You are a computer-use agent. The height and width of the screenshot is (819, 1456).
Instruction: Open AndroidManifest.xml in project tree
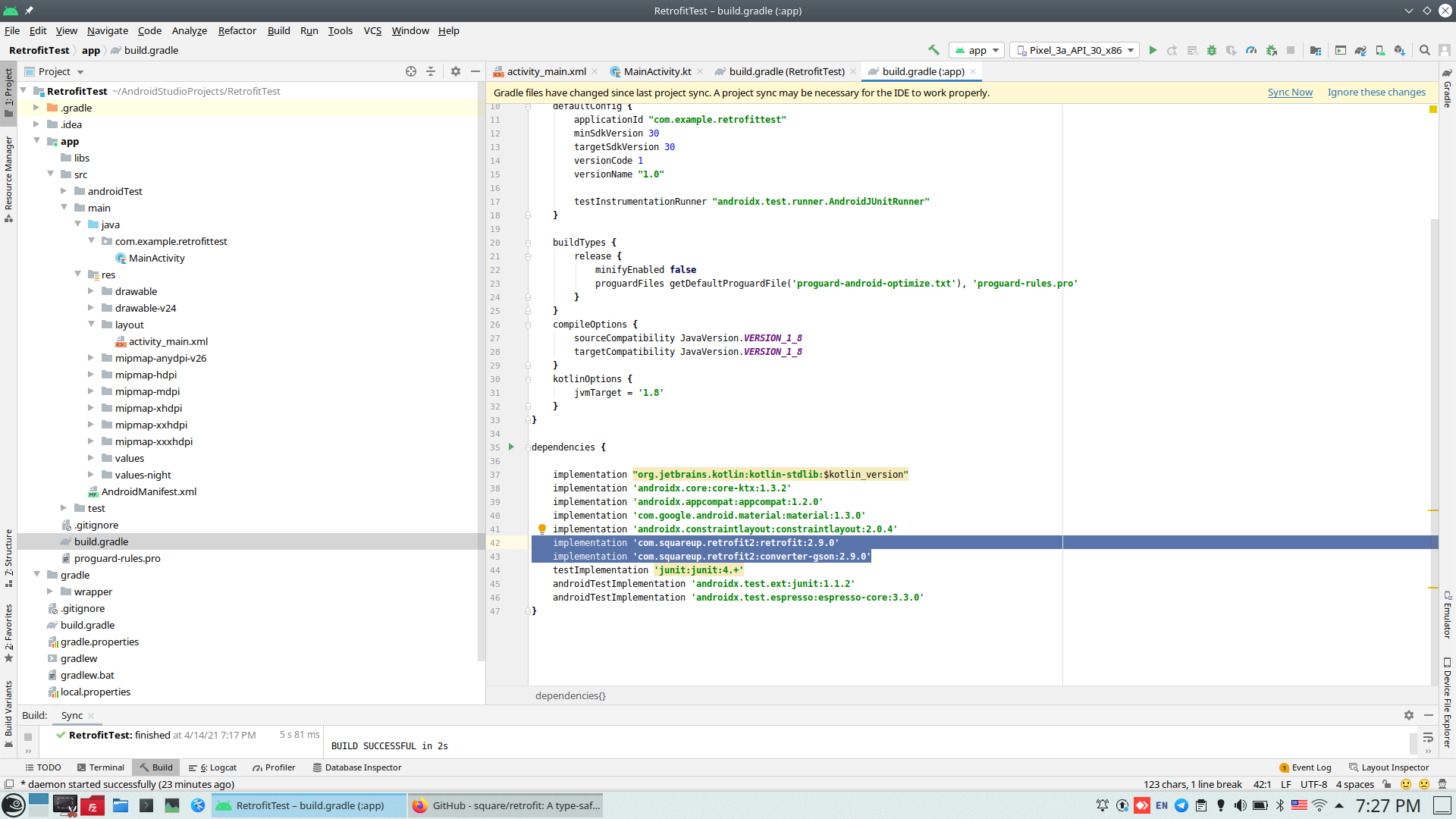(149, 491)
